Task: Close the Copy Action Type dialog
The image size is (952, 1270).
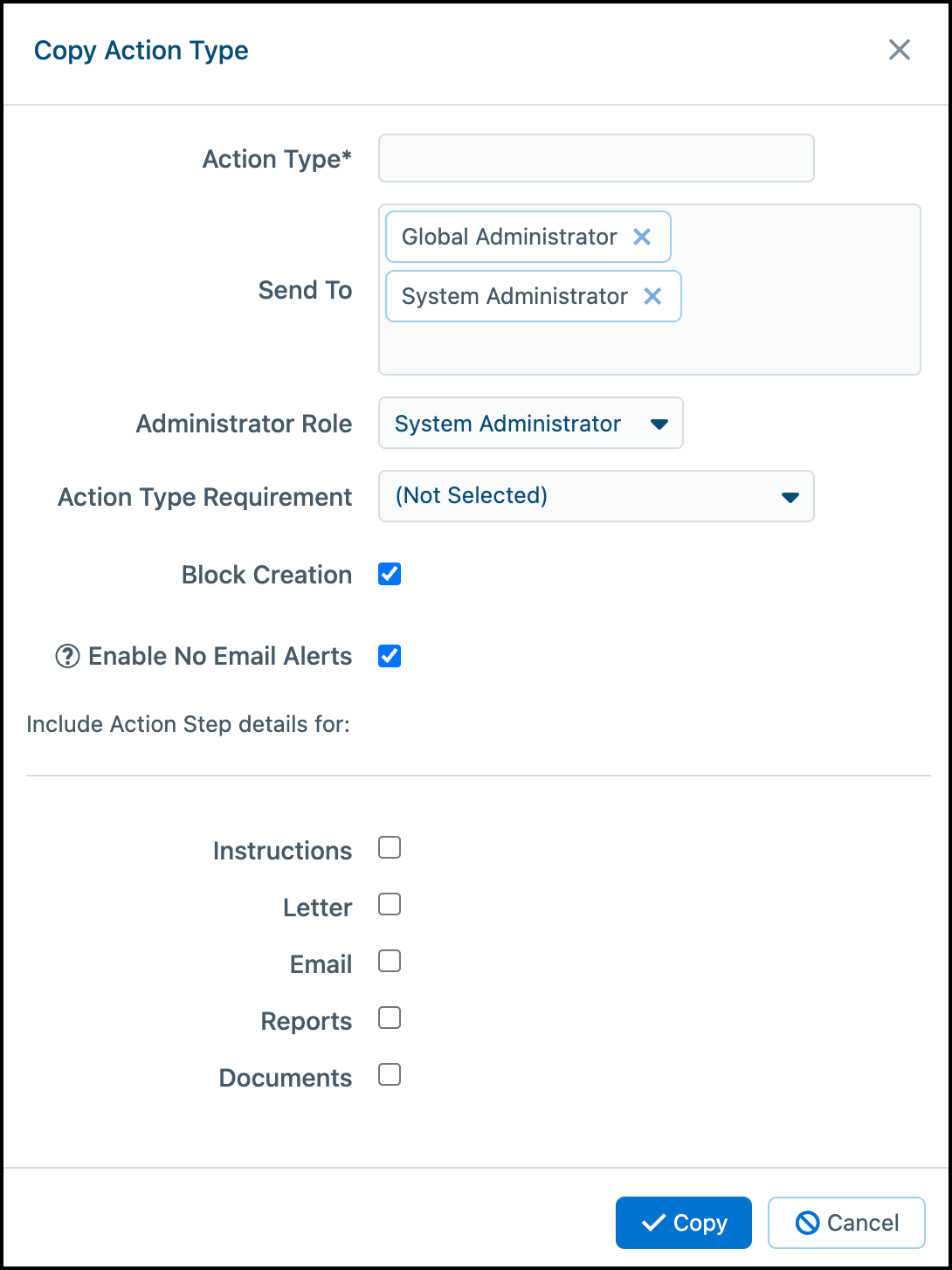Action: click(x=900, y=50)
